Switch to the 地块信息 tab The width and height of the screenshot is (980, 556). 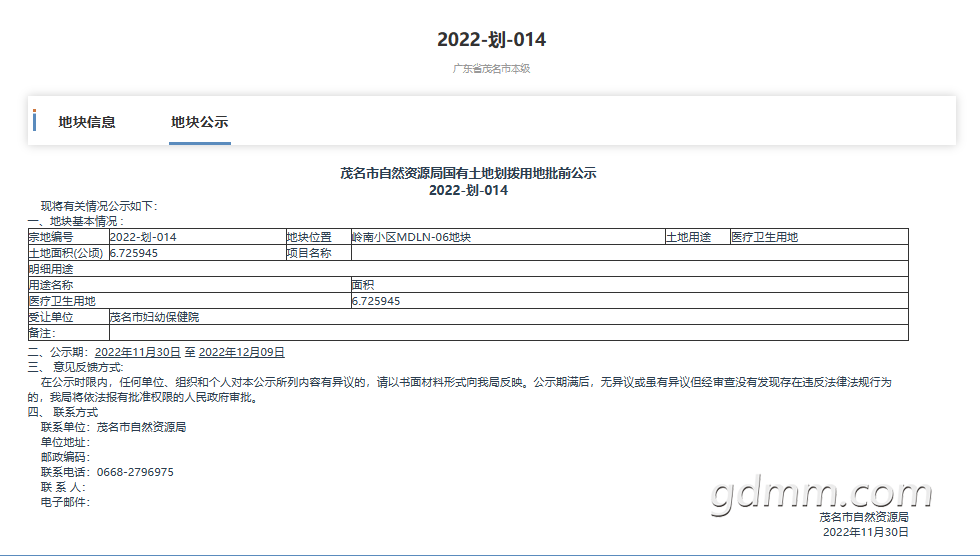click(87, 122)
